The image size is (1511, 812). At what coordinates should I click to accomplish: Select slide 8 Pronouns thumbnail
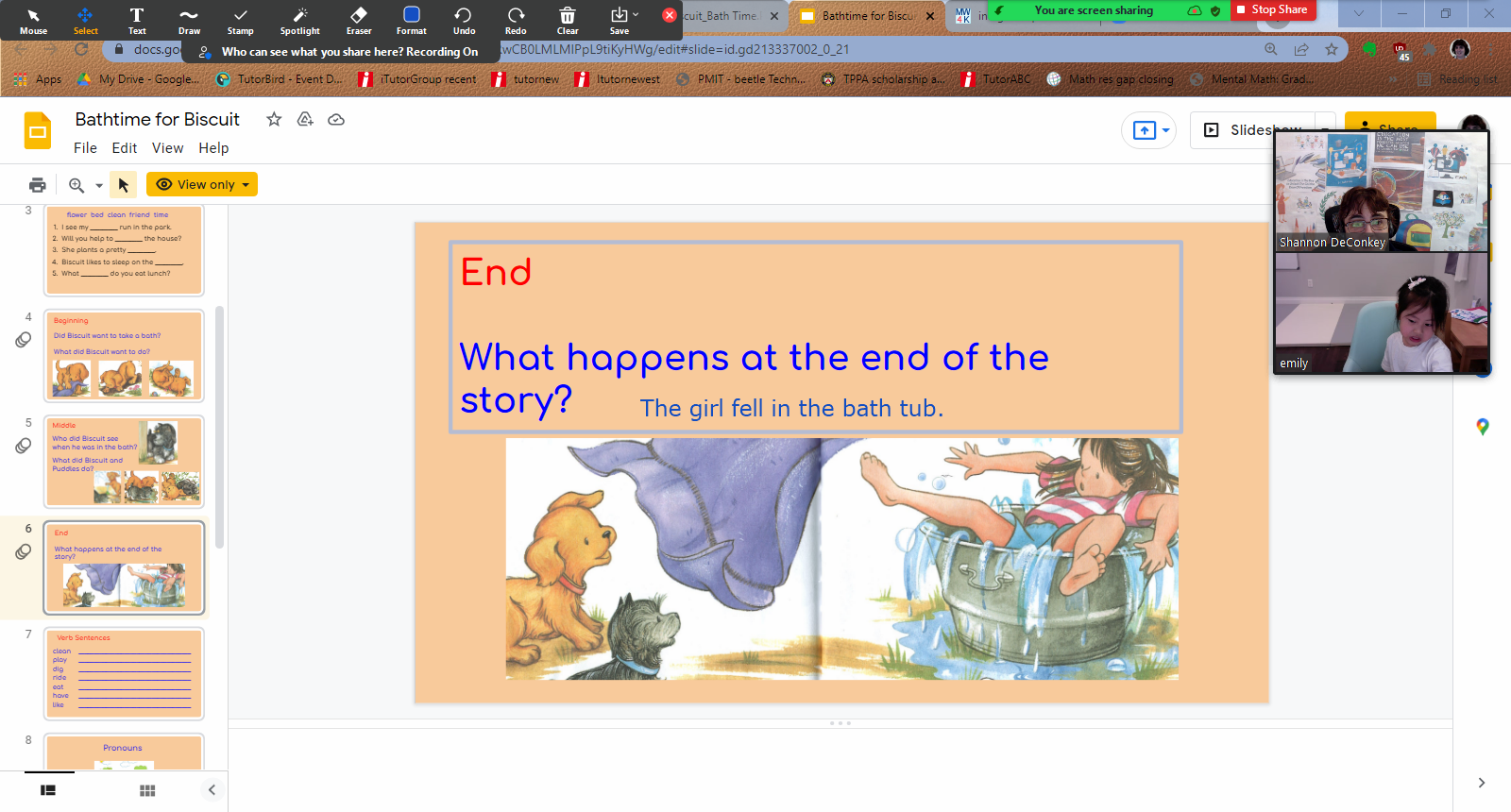[124, 752]
